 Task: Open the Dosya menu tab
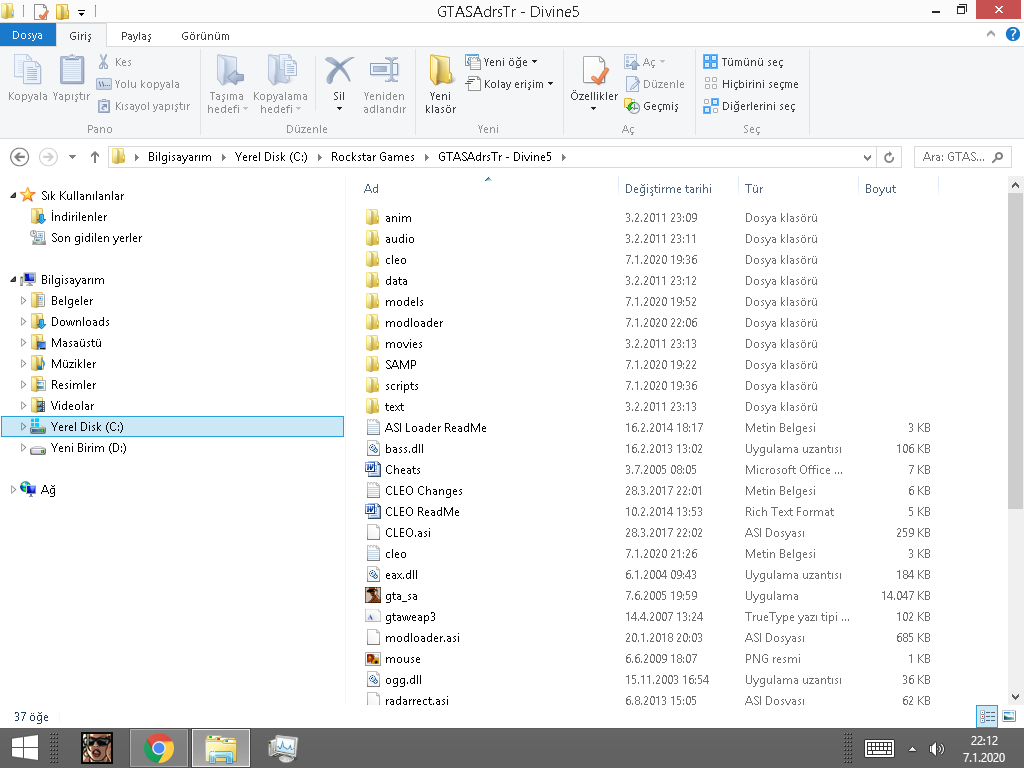pyautogui.click(x=27, y=35)
